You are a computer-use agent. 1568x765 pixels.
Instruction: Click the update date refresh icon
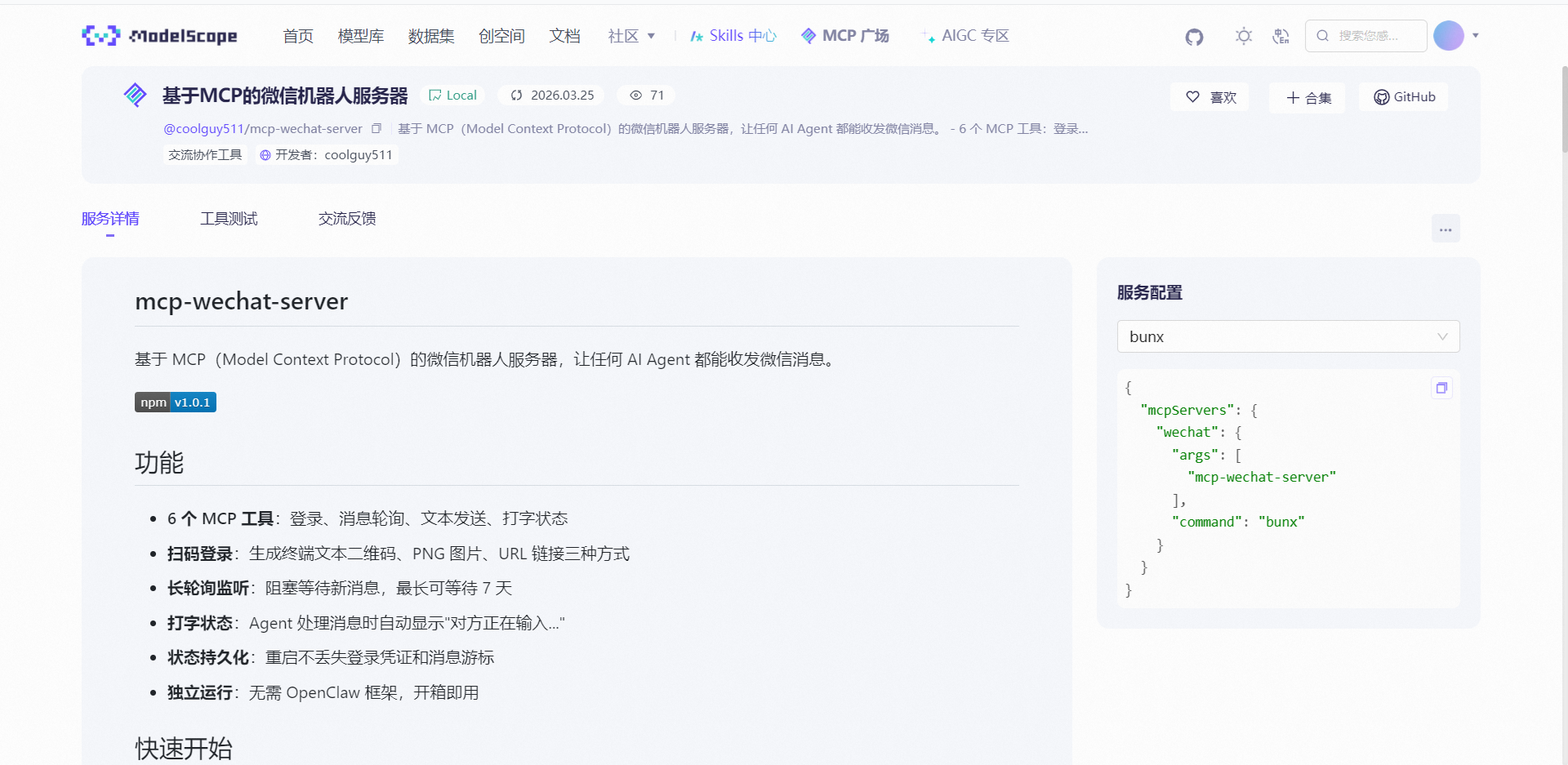click(x=516, y=96)
